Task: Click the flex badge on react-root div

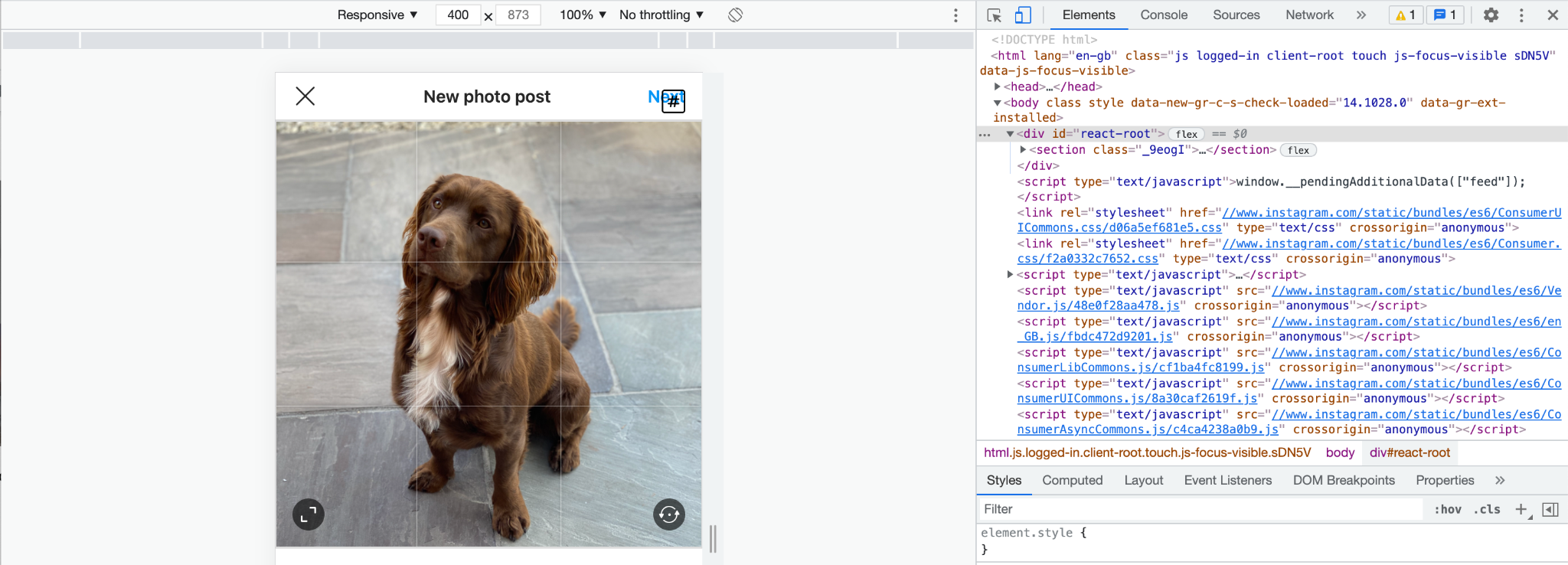Action: pyautogui.click(x=1187, y=134)
